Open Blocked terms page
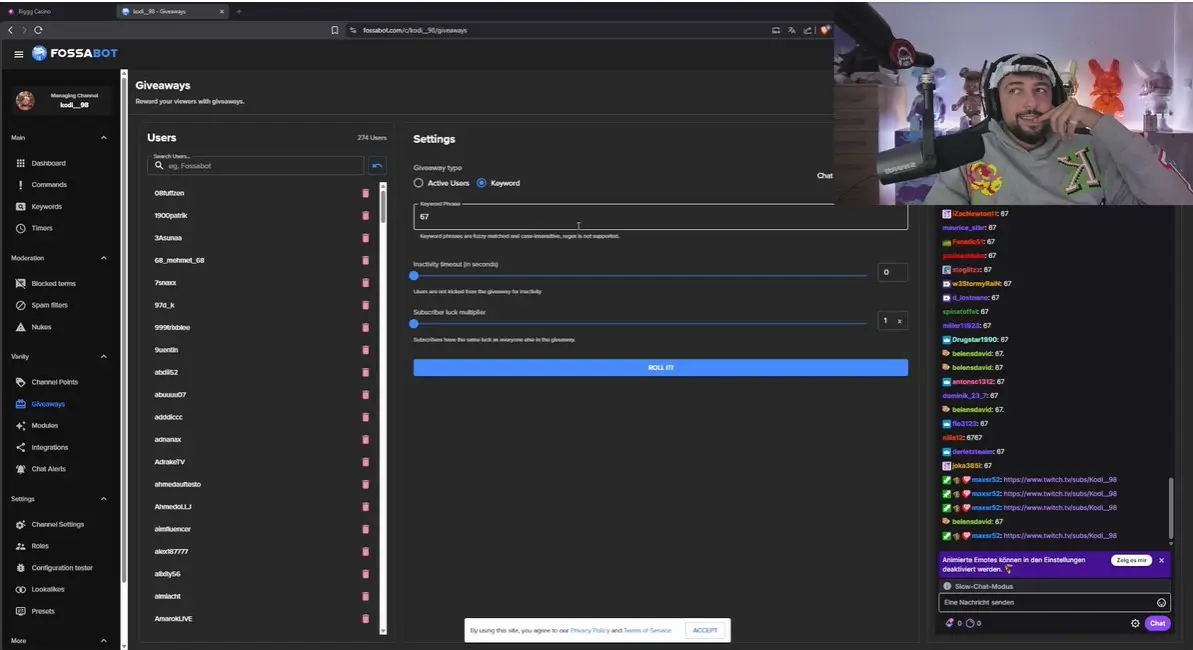This screenshot has width=1193, height=650. (x=53, y=283)
